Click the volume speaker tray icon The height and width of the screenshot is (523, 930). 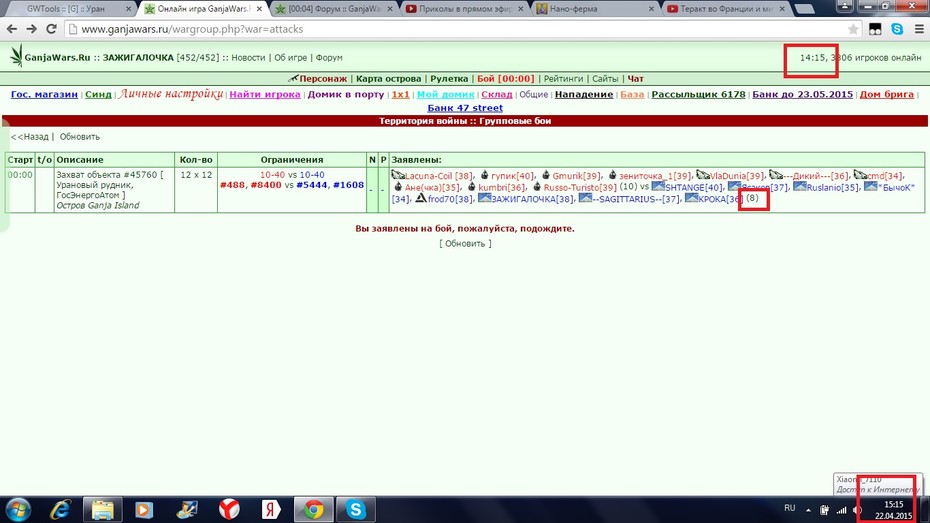pyautogui.click(x=856, y=509)
